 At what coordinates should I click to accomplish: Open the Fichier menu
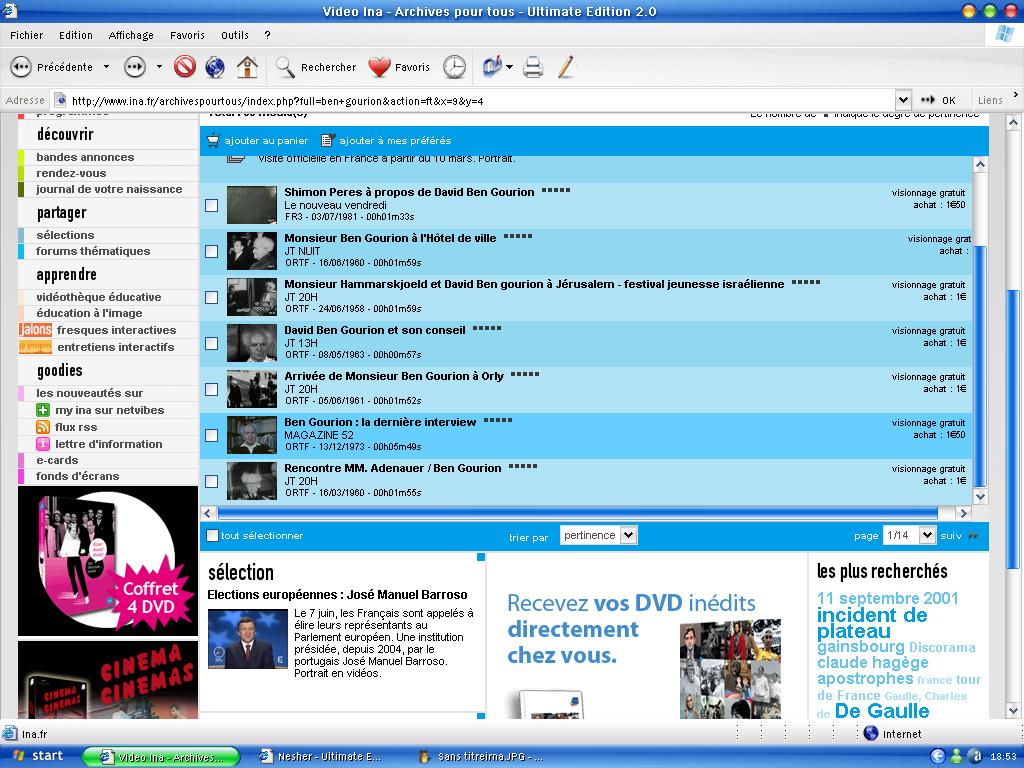point(27,35)
